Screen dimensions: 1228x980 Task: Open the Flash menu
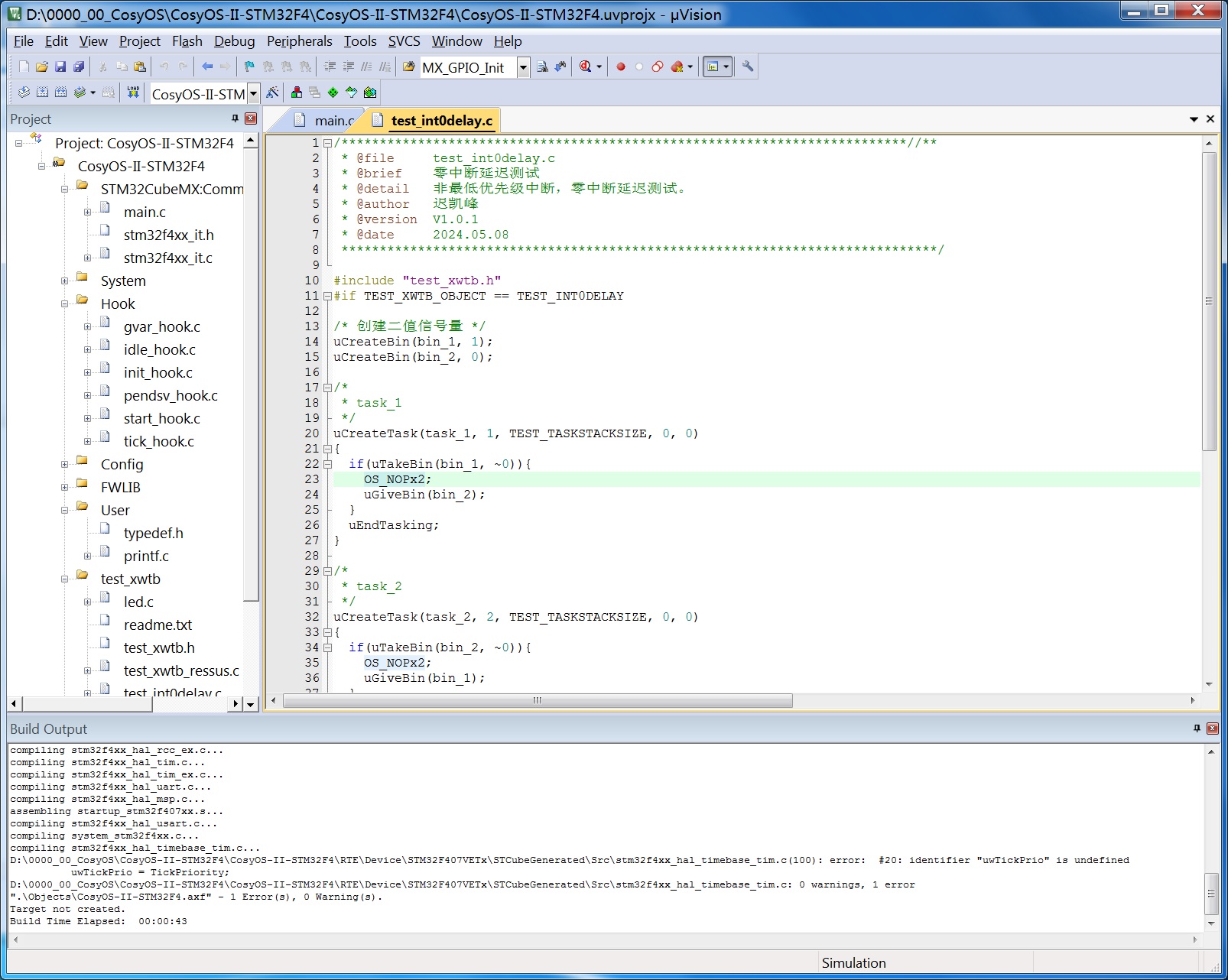187,41
